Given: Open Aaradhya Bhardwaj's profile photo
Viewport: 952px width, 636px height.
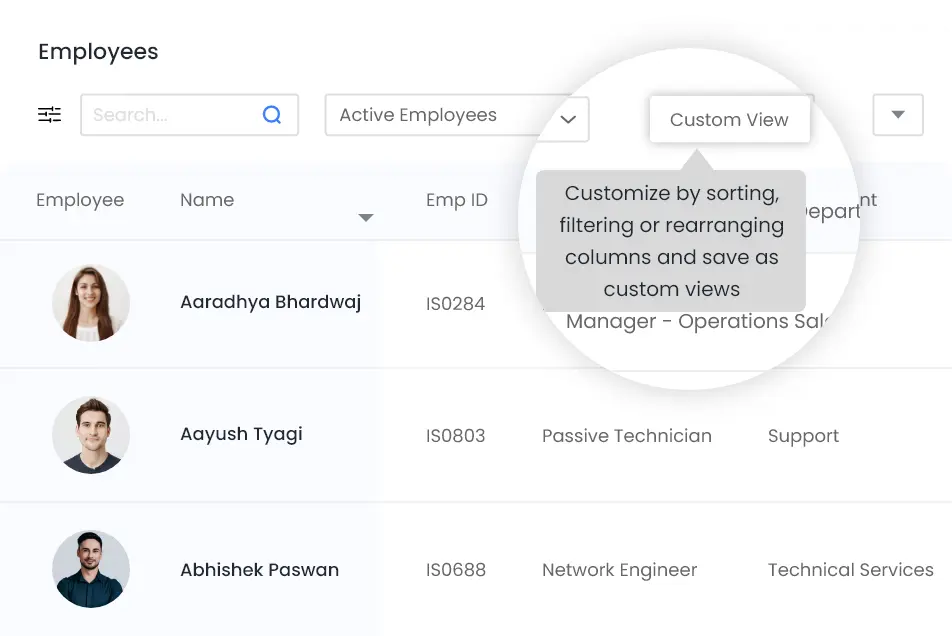Looking at the screenshot, I should pos(91,303).
